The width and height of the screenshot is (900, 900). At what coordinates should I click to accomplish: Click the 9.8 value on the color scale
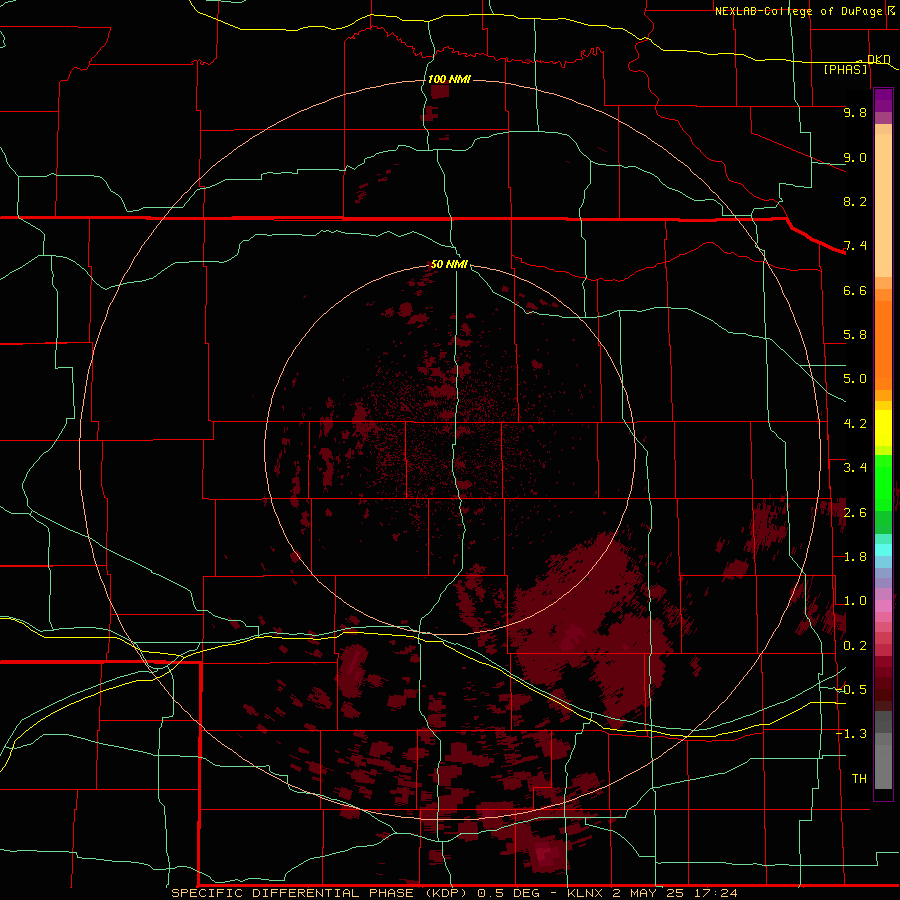(x=855, y=112)
